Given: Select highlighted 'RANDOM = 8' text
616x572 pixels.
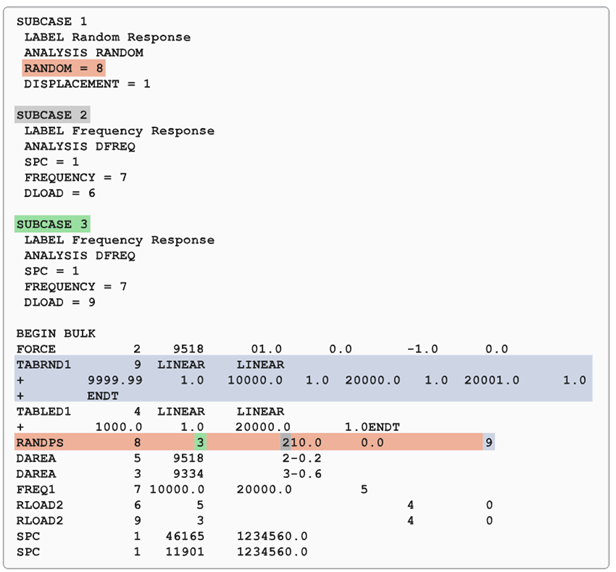Looking at the screenshot, I should [x=64, y=68].
